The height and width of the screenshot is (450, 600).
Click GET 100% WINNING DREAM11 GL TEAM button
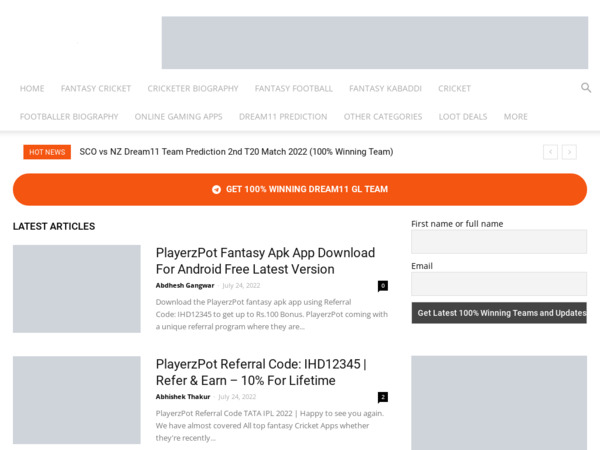click(300, 189)
